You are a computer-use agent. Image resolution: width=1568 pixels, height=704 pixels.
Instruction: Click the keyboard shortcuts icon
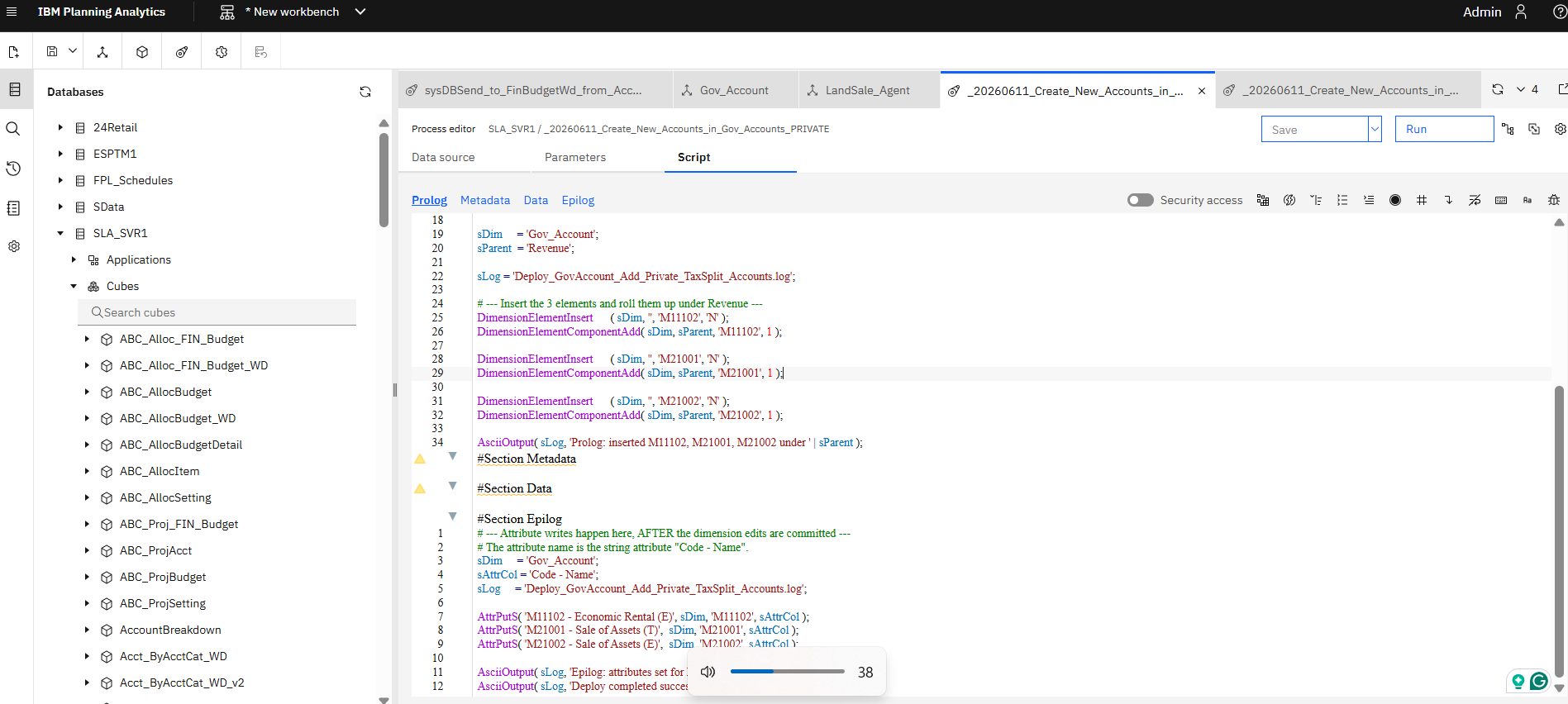[1501, 200]
